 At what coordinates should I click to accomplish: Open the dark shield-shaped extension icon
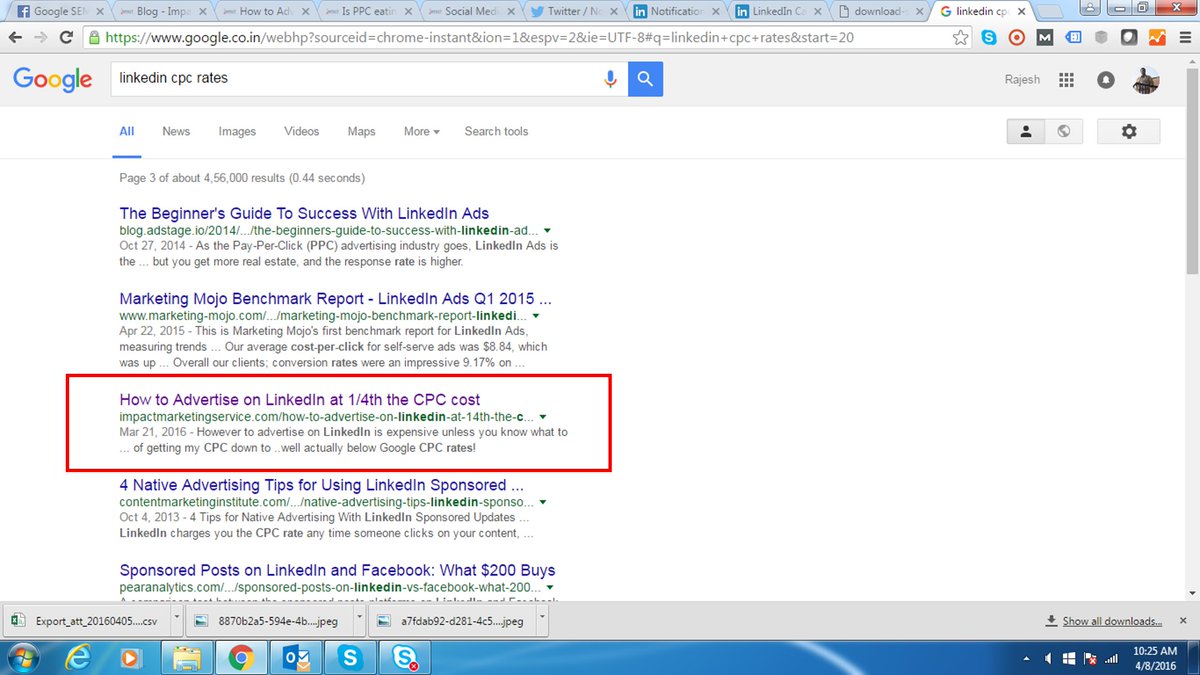(x=1128, y=37)
